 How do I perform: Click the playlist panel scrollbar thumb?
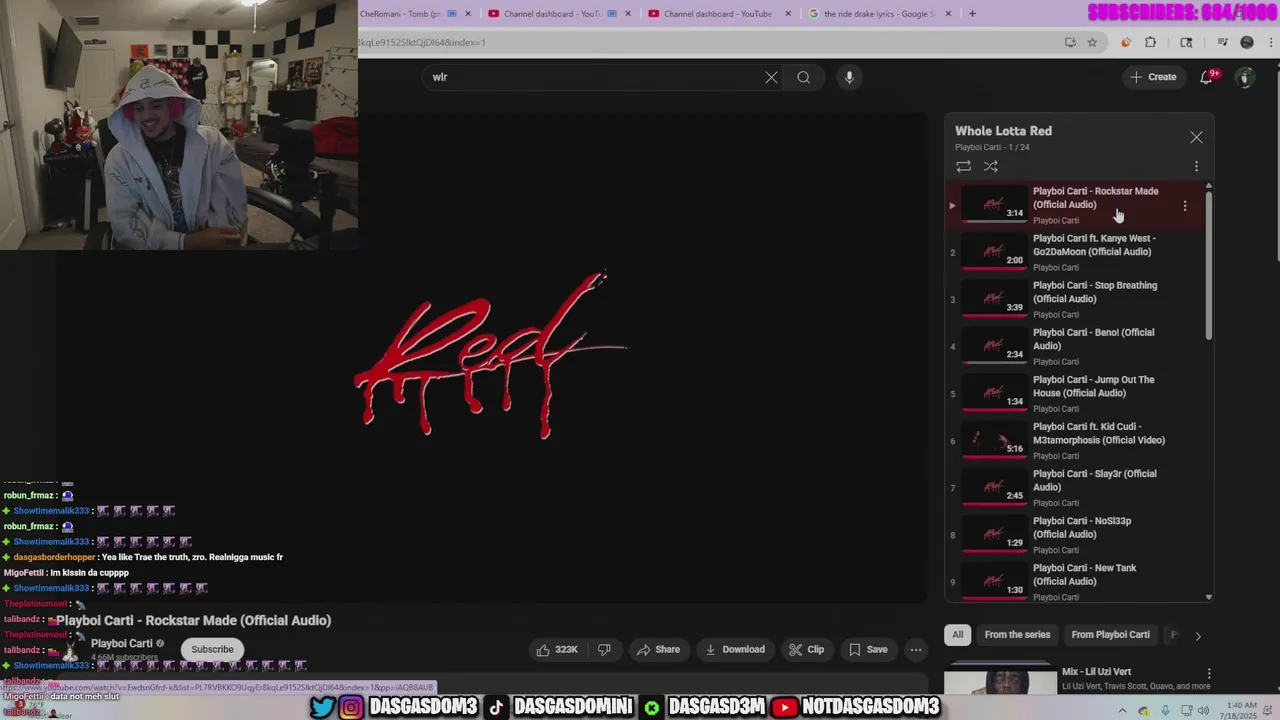coord(1208,266)
